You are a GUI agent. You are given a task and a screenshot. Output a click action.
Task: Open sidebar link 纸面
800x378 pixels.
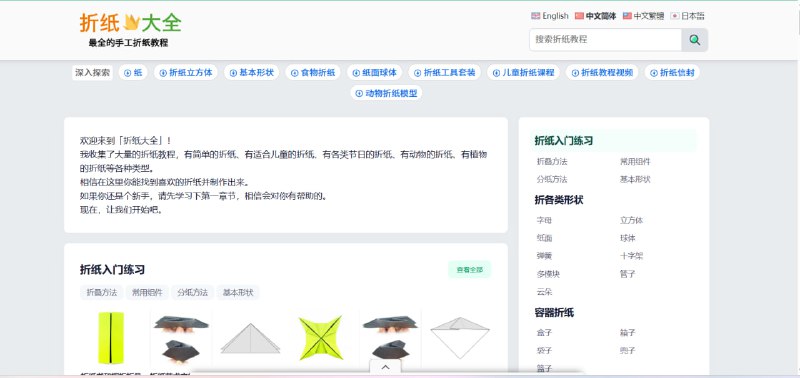pyautogui.click(x=544, y=238)
